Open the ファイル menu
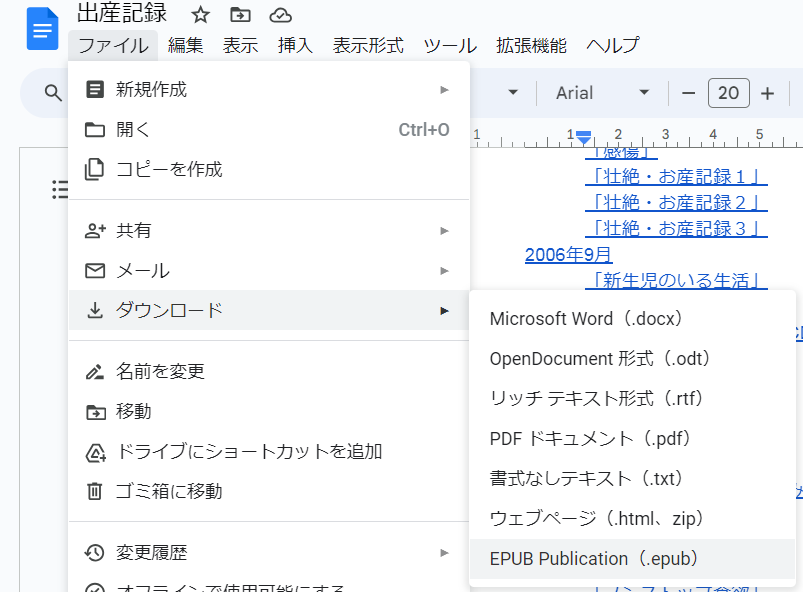803x592 pixels. pos(113,46)
